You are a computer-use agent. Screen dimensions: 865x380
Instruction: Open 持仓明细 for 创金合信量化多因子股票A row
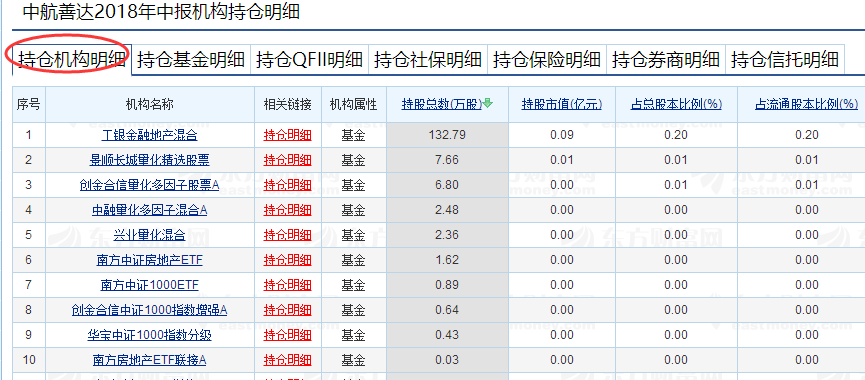(288, 185)
